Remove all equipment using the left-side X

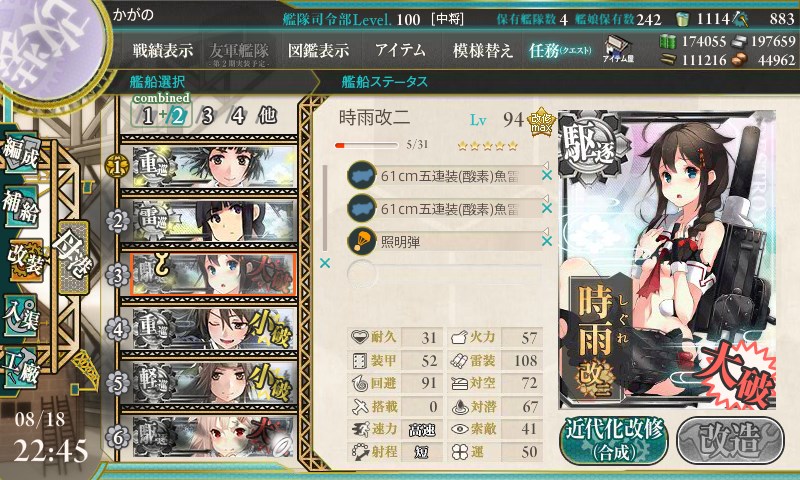(324, 263)
